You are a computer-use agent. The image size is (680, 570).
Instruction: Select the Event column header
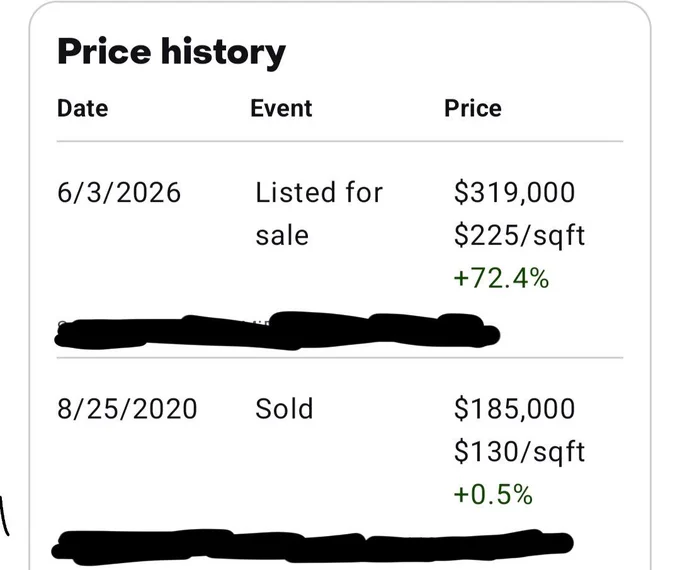(281, 108)
